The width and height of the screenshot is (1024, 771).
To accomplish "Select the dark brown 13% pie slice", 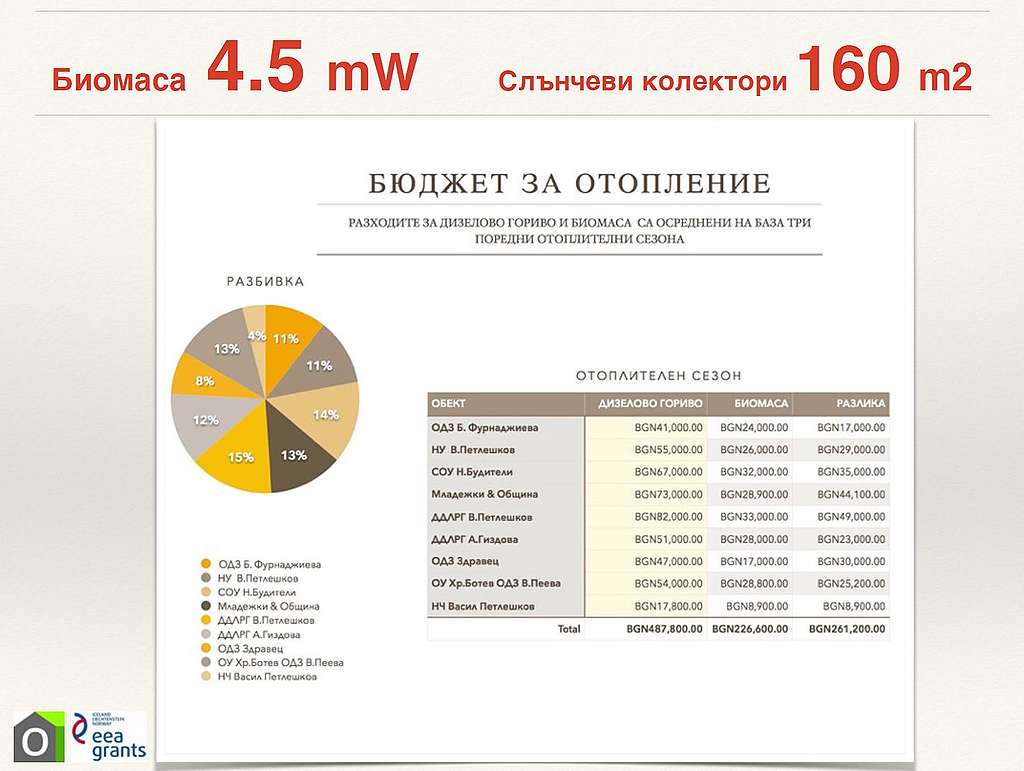I will [294, 456].
